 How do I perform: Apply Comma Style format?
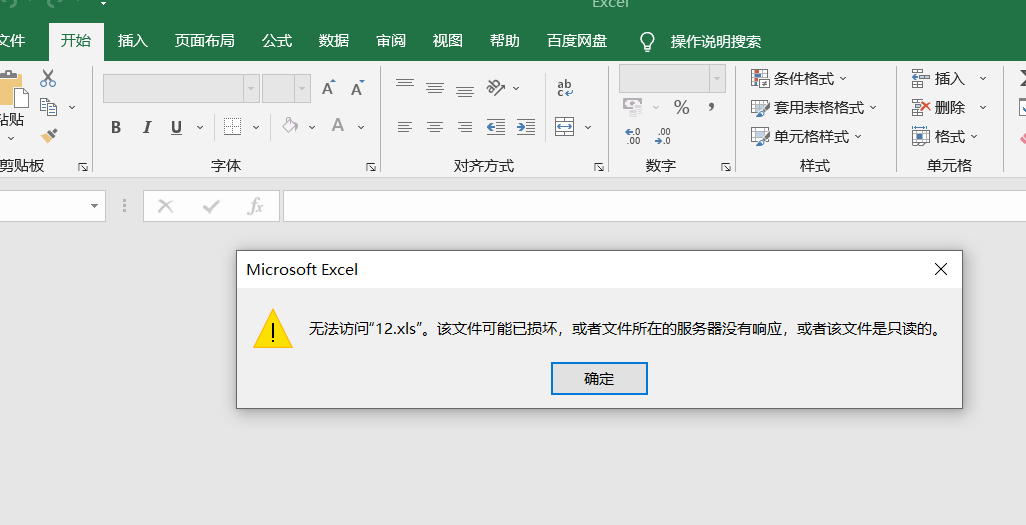point(711,107)
